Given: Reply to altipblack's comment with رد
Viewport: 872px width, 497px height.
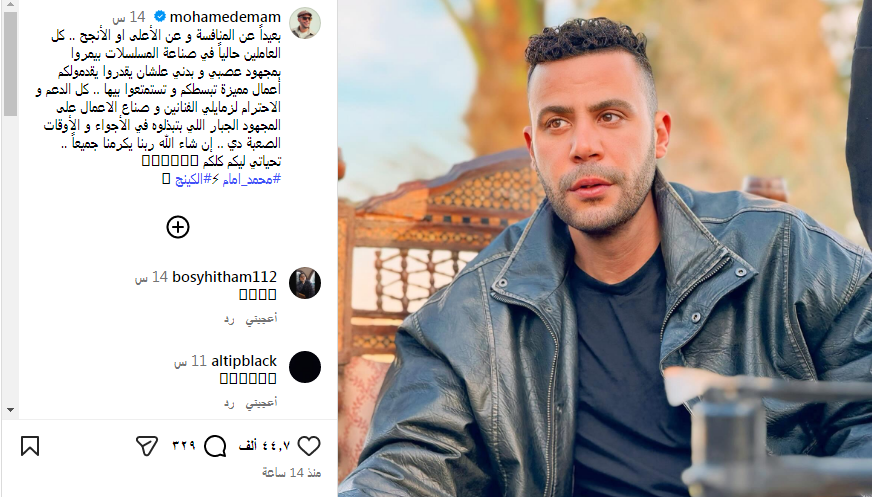Looking at the screenshot, I should [x=229, y=403].
